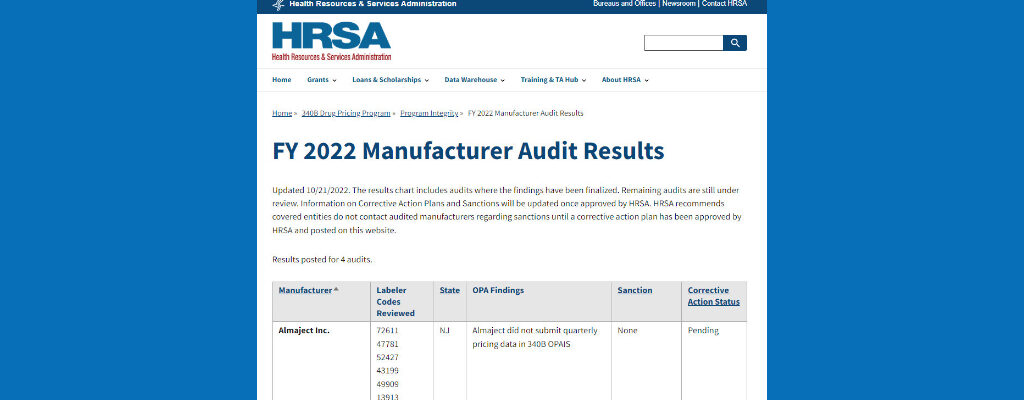Screen dimensions: 1024x400
Task: Expand the Loans & Scholarships menu
Action: click(x=391, y=80)
